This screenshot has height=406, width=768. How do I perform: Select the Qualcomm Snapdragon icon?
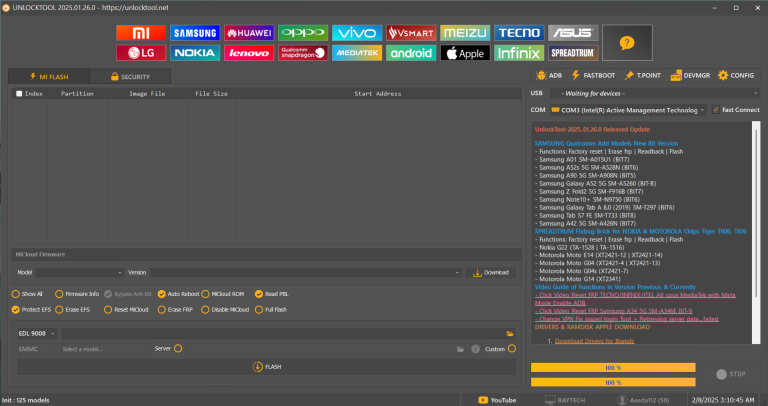point(303,53)
